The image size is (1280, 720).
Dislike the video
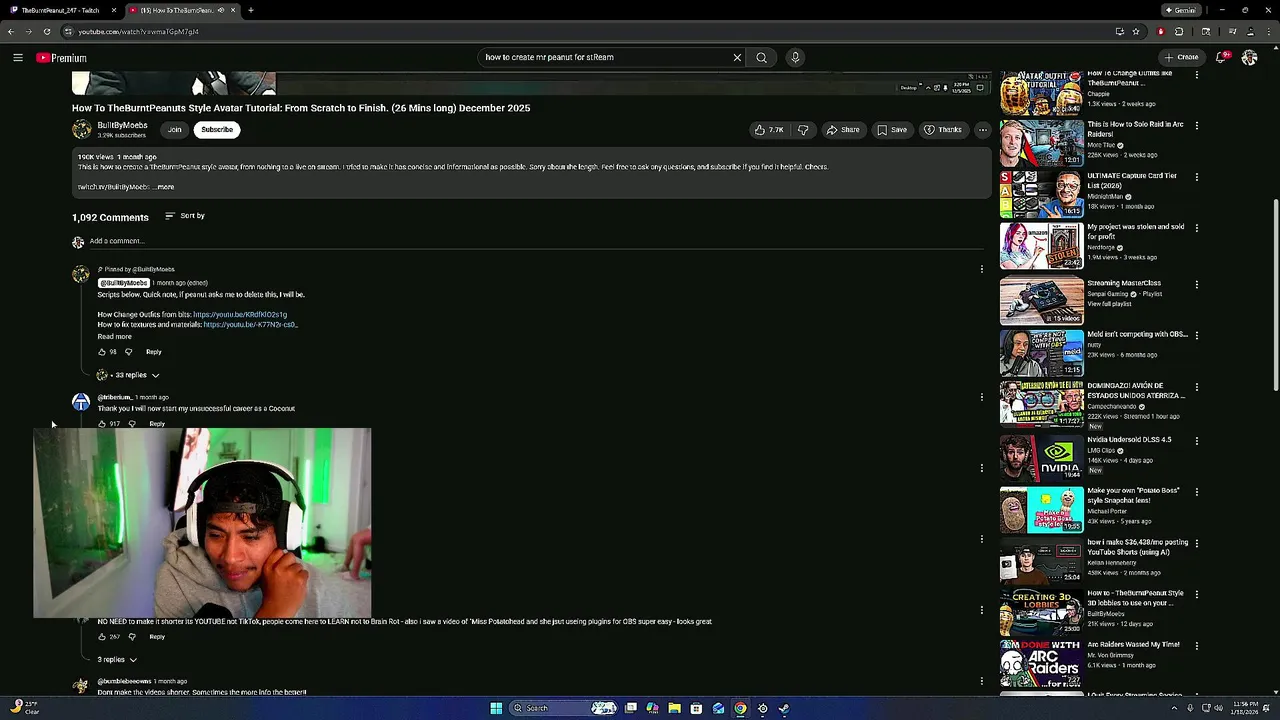coord(802,130)
